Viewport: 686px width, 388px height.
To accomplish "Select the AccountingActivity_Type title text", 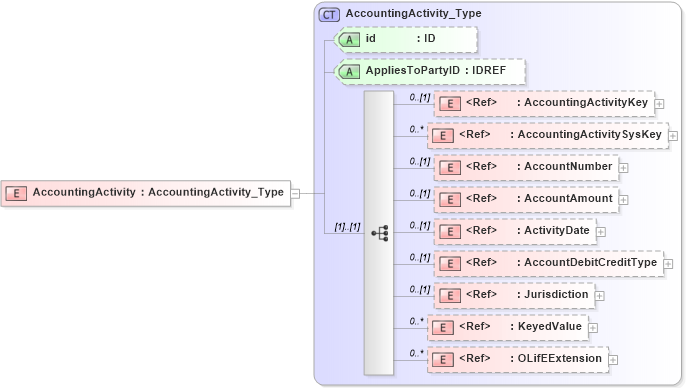I will click(413, 14).
